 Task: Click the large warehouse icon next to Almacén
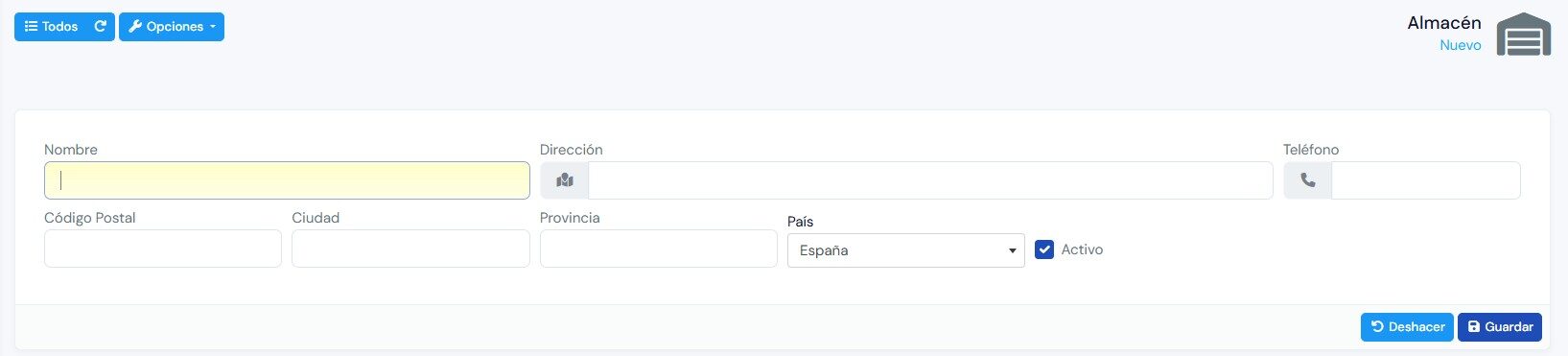[x=1524, y=34]
